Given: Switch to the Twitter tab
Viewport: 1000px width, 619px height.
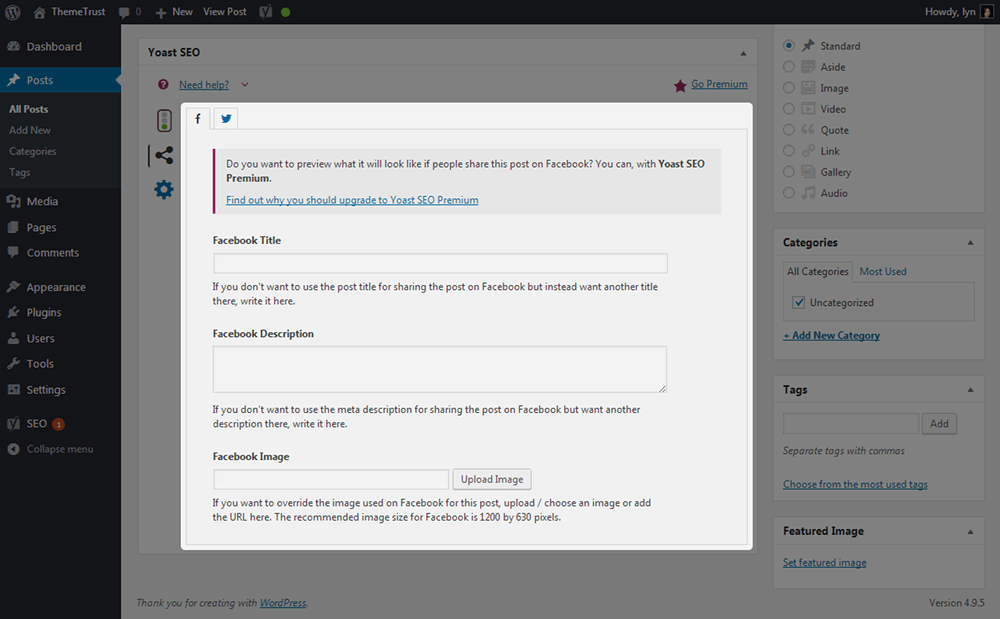Looking at the screenshot, I should pos(226,119).
